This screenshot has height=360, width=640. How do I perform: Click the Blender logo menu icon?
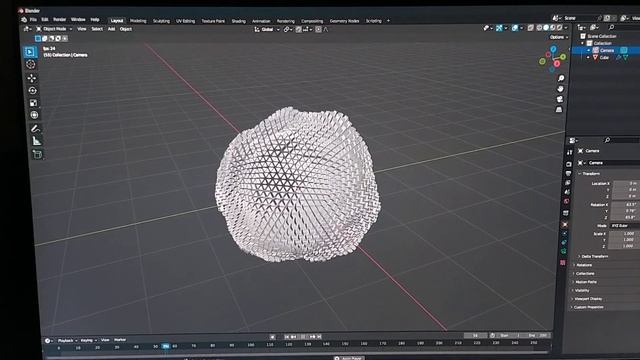point(24,20)
